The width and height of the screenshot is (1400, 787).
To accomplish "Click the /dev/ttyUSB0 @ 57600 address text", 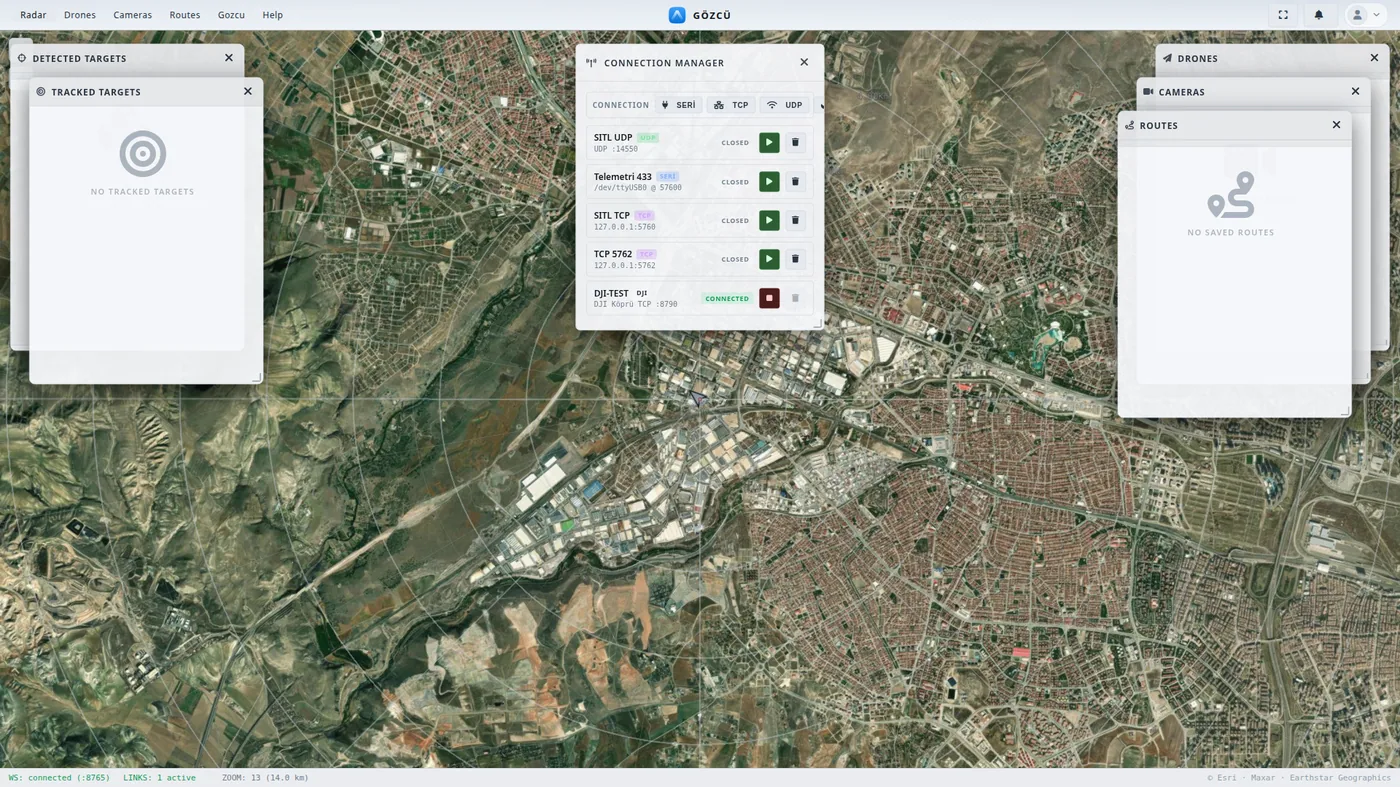I will (x=638, y=188).
